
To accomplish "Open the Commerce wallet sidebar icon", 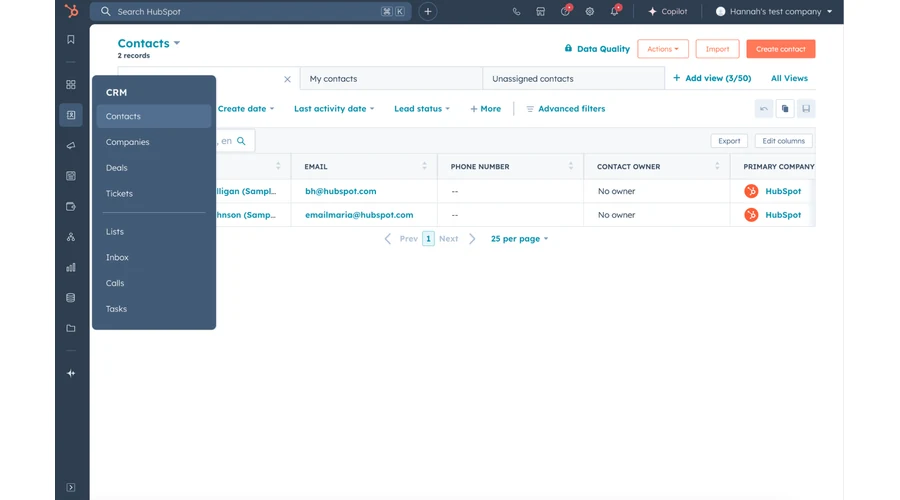I will (71, 206).
